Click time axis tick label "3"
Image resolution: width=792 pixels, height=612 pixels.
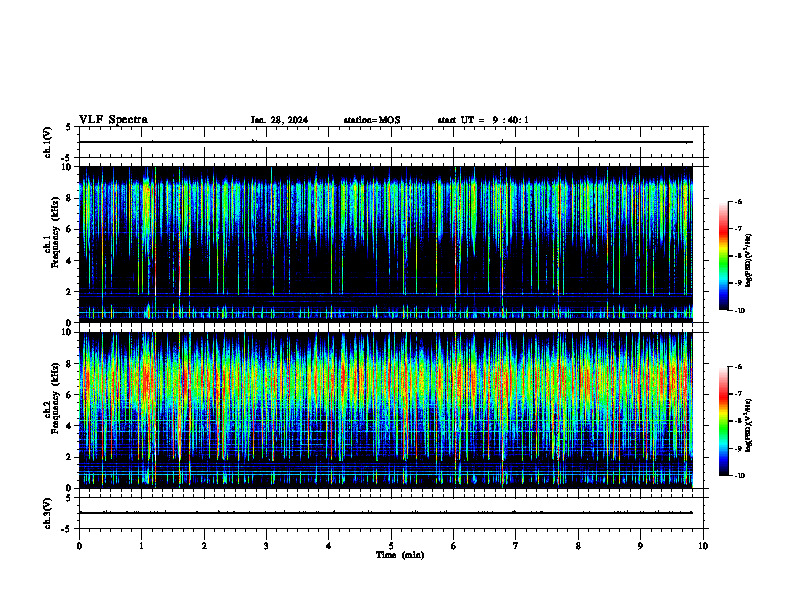tap(266, 546)
